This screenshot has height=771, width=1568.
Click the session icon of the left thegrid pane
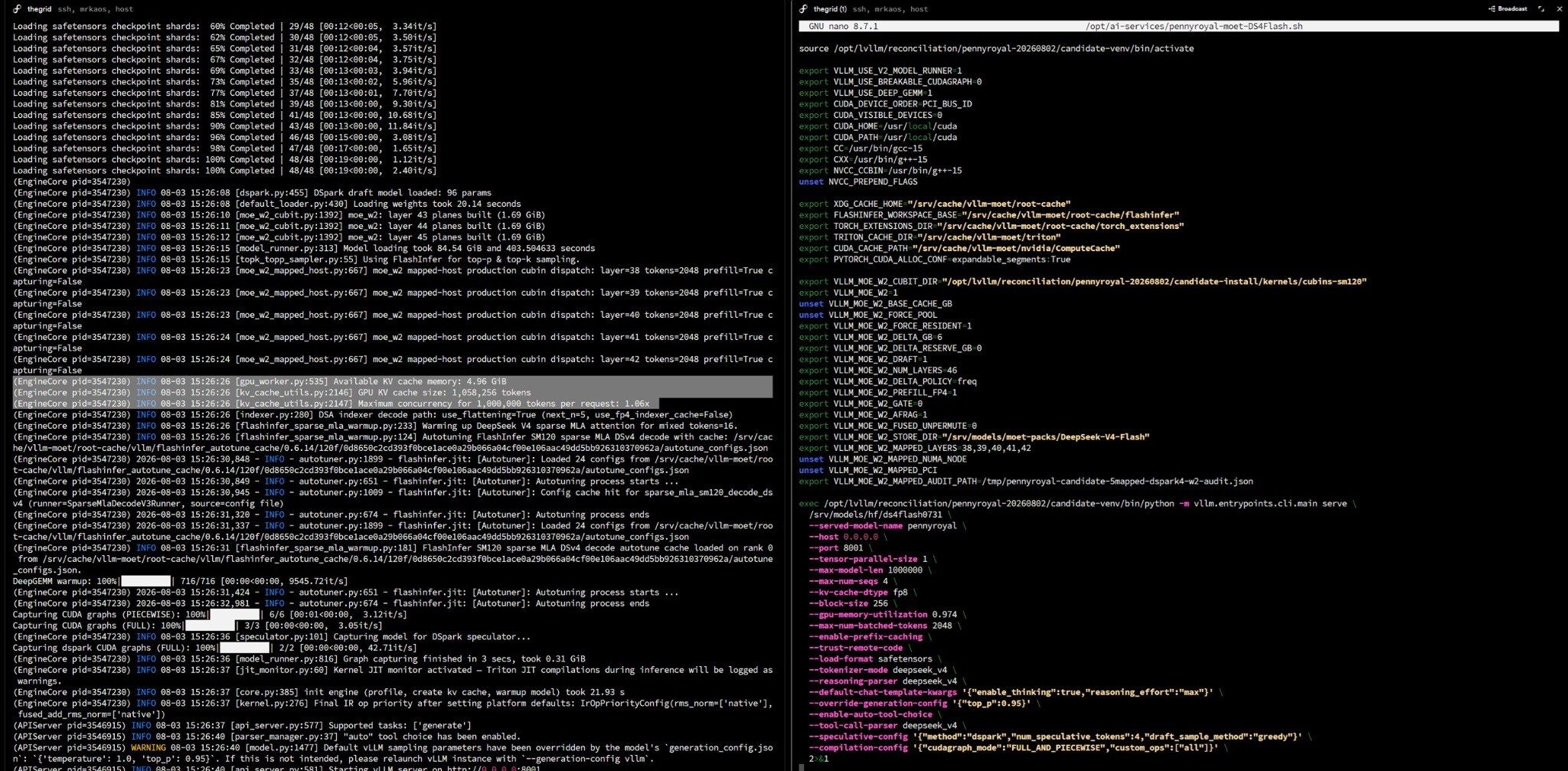coord(17,9)
